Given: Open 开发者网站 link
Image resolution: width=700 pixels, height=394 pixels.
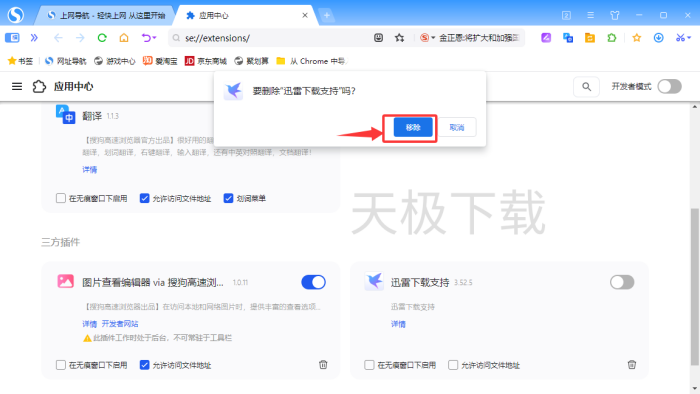Looking at the screenshot, I should pos(120,323).
